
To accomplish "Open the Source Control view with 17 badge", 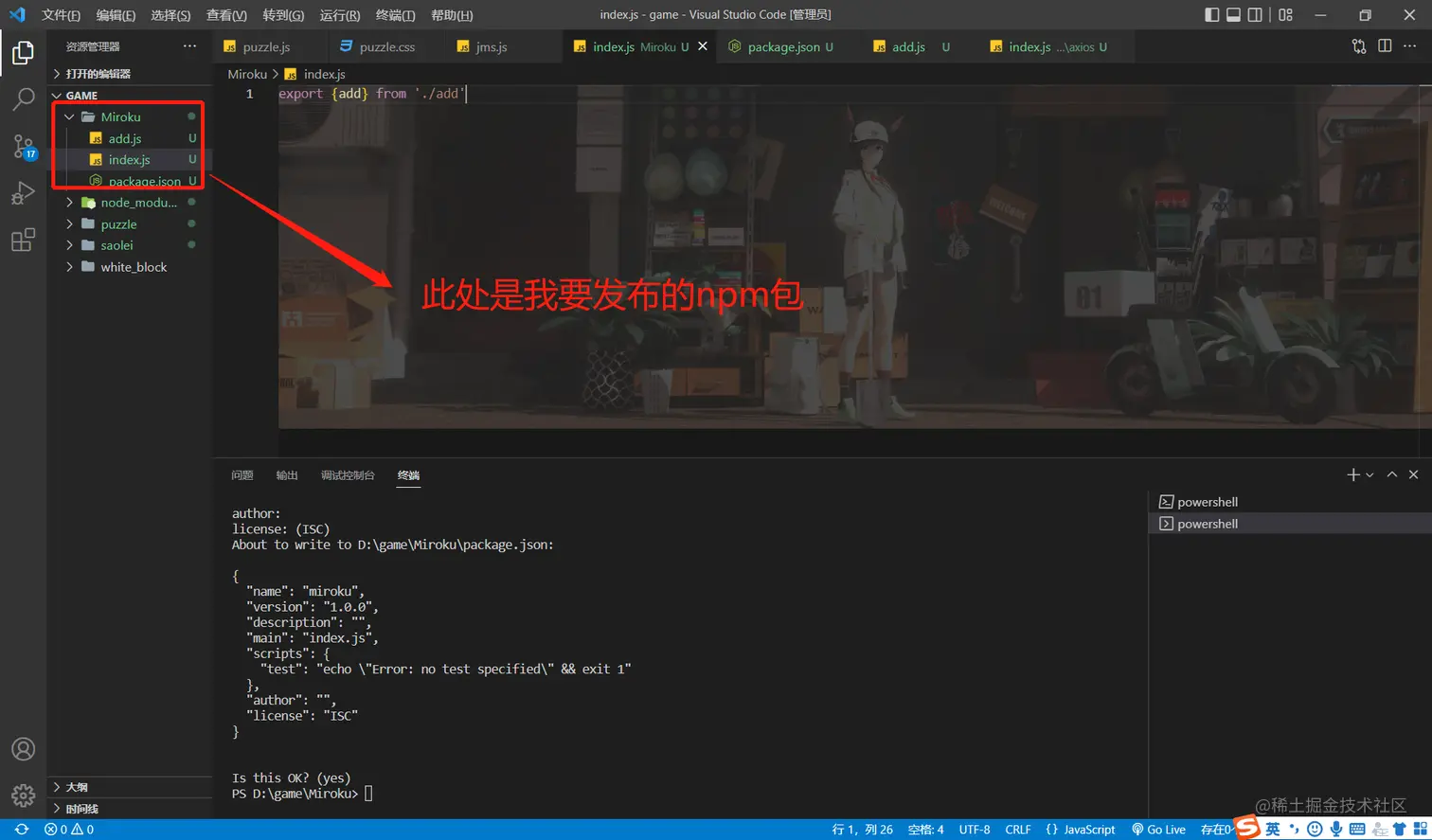I will point(23,146).
